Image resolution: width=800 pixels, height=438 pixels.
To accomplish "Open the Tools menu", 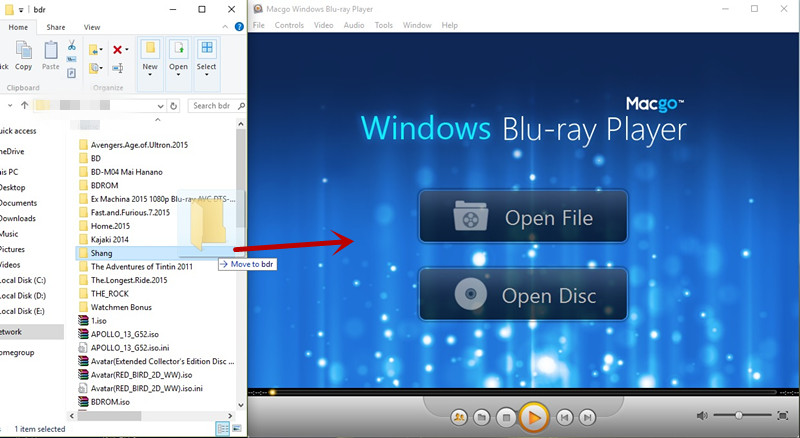I will [384, 25].
